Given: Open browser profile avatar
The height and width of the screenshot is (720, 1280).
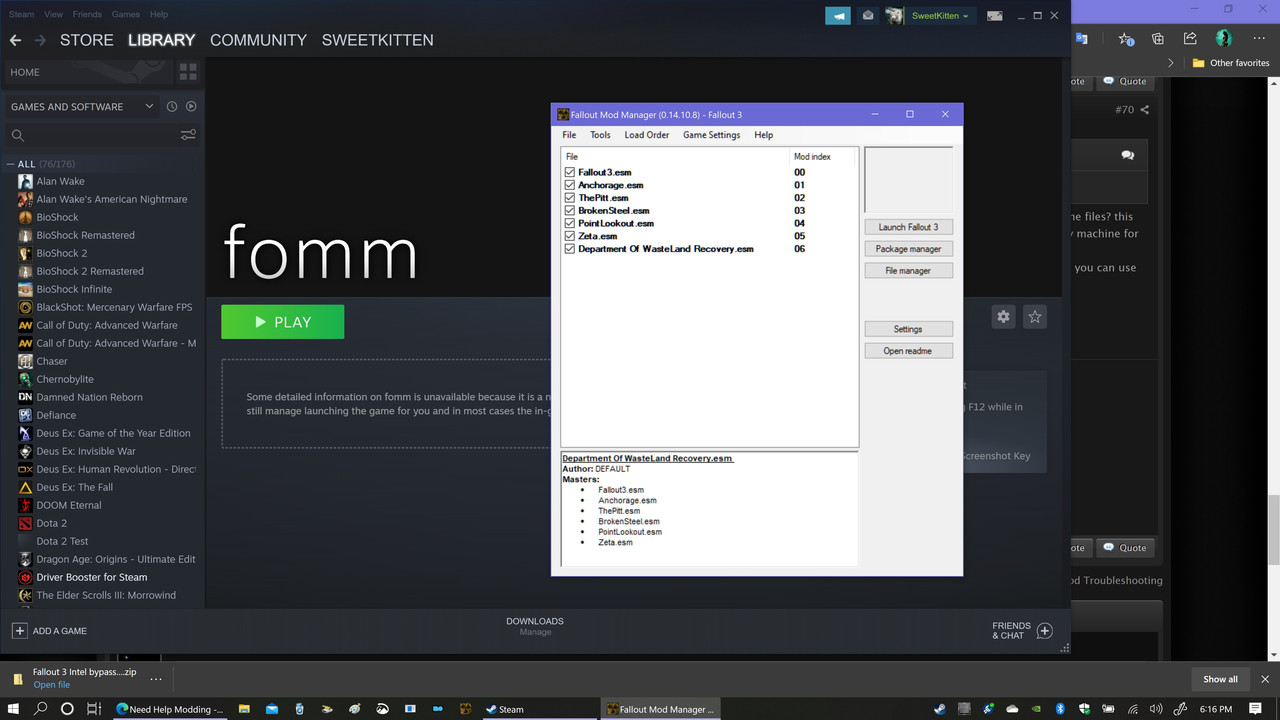Looking at the screenshot, I should tap(1224, 39).
